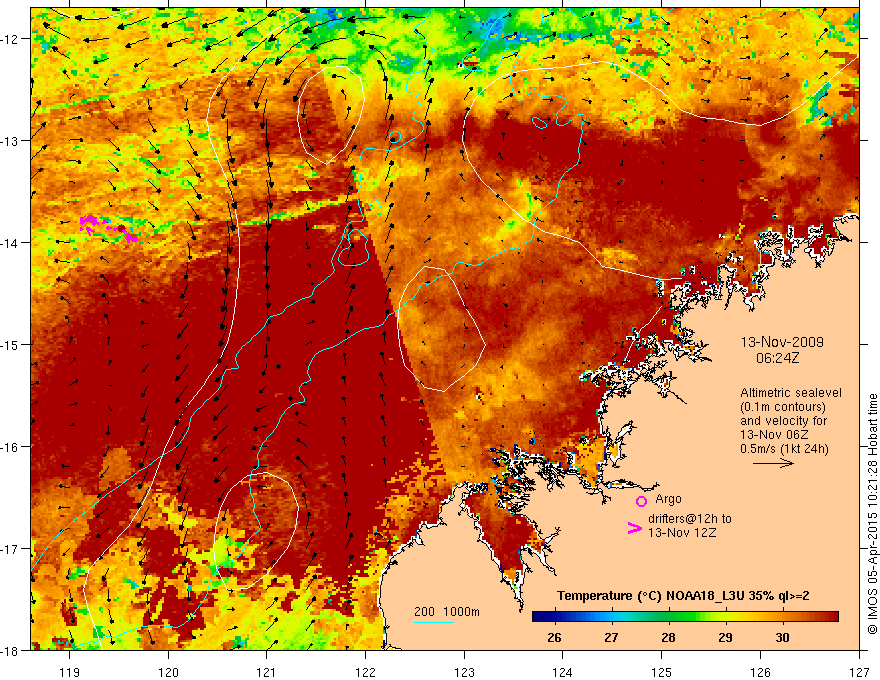Click the longitude axis label '125'

662,672
